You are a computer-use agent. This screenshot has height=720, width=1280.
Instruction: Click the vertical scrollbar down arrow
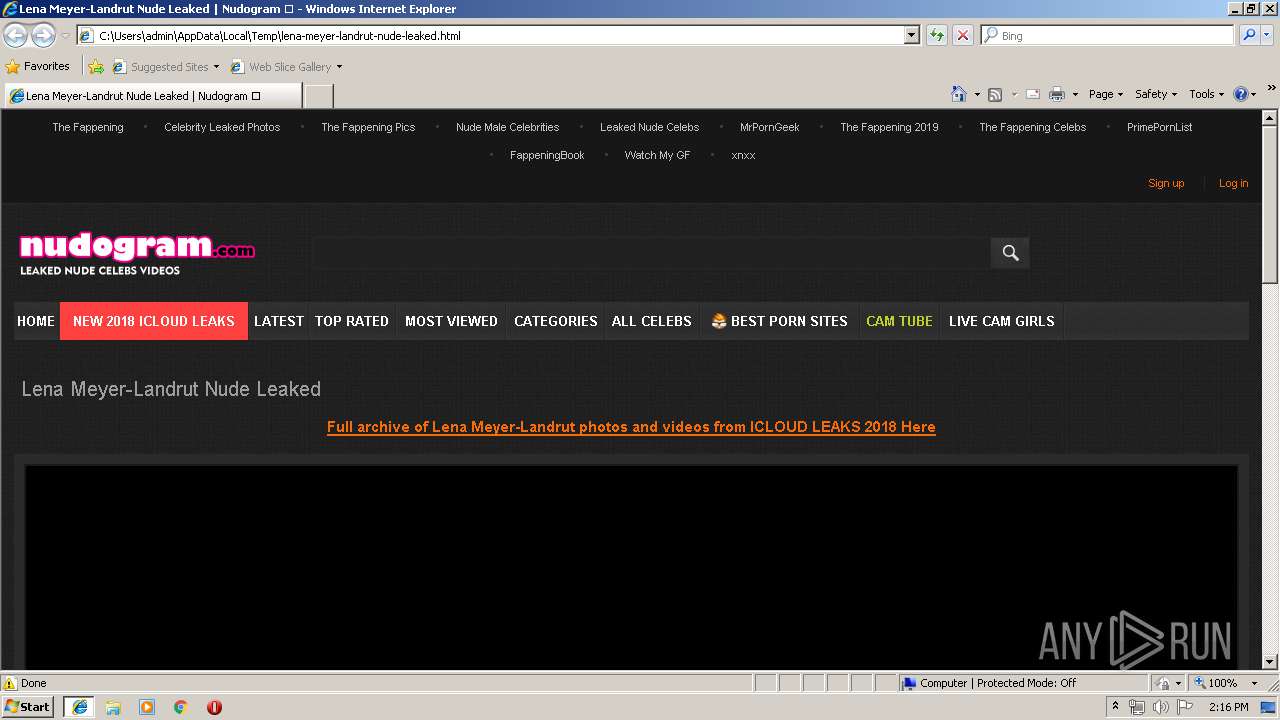1270,661
